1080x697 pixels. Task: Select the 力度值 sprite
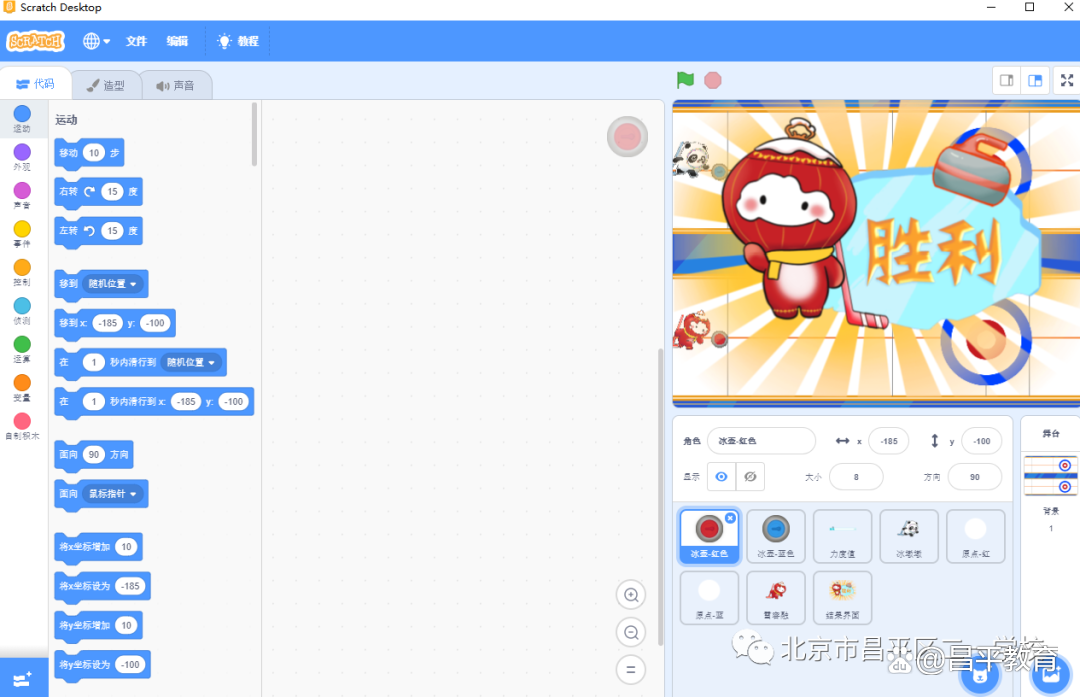point(842,537)
